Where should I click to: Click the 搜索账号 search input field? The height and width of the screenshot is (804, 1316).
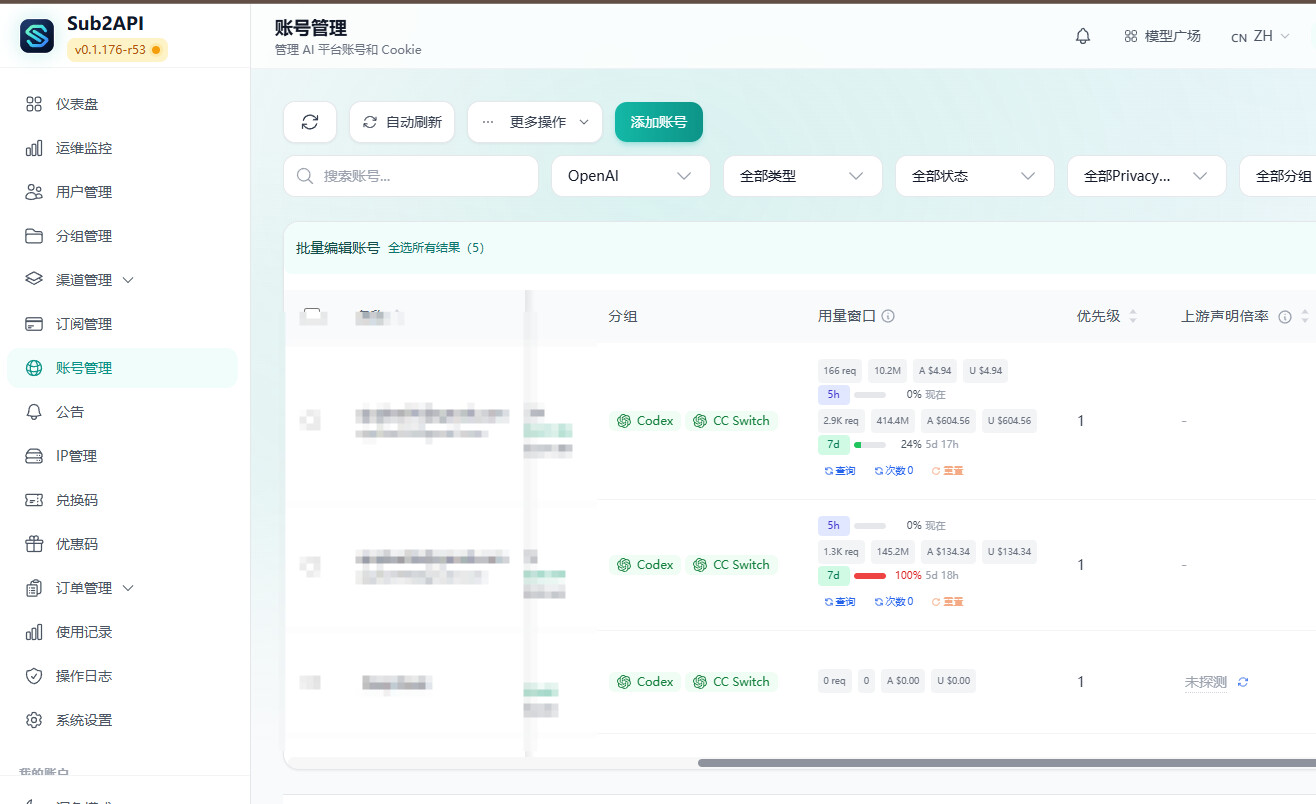coord(411,176)
